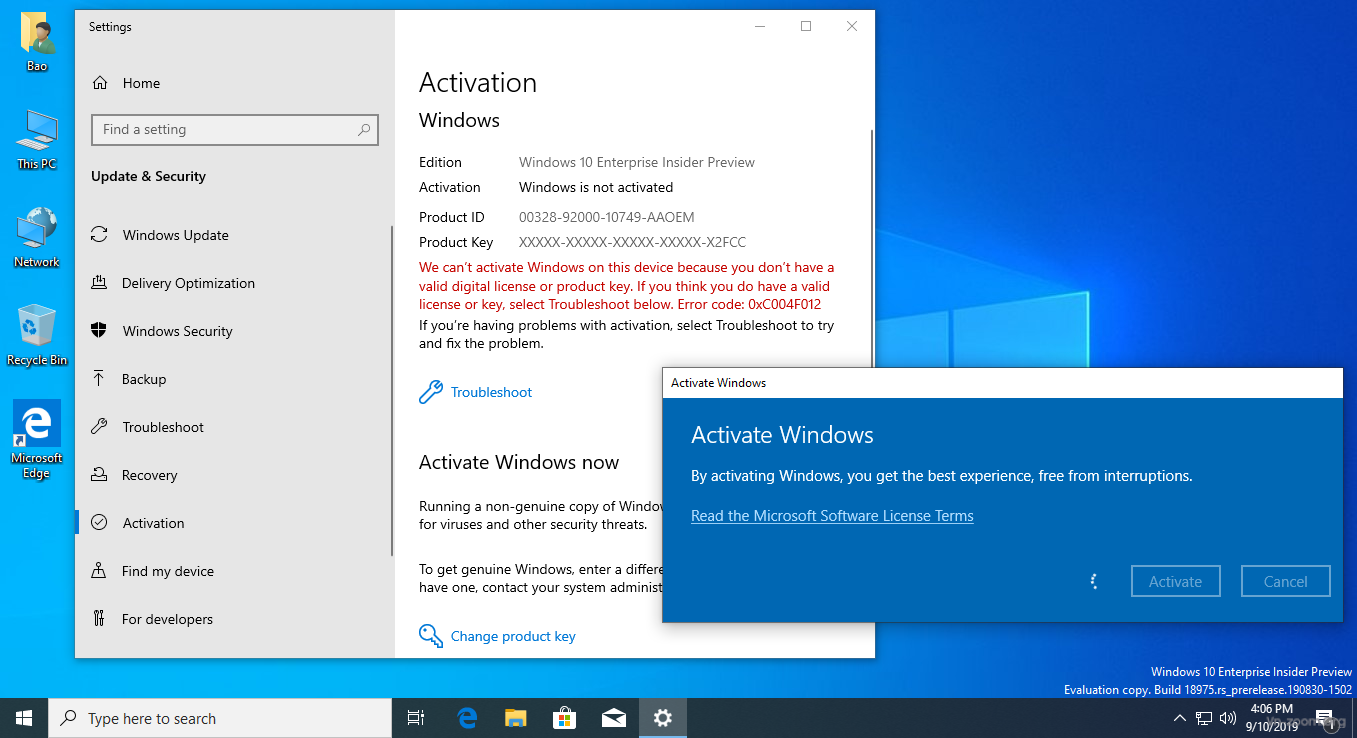The height and width of the screenshot is (738, 1357).
Task: Click the Settings gear on the taskbar
Action: click(x=663, y=718)
